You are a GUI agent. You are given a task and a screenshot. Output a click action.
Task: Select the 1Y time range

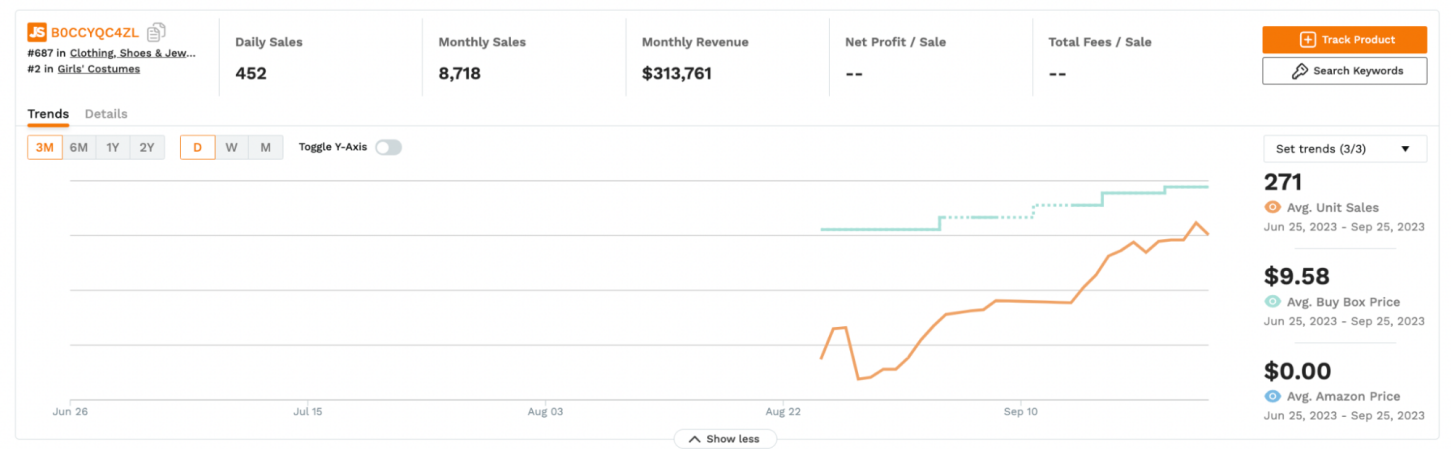(x=113, y=148)
